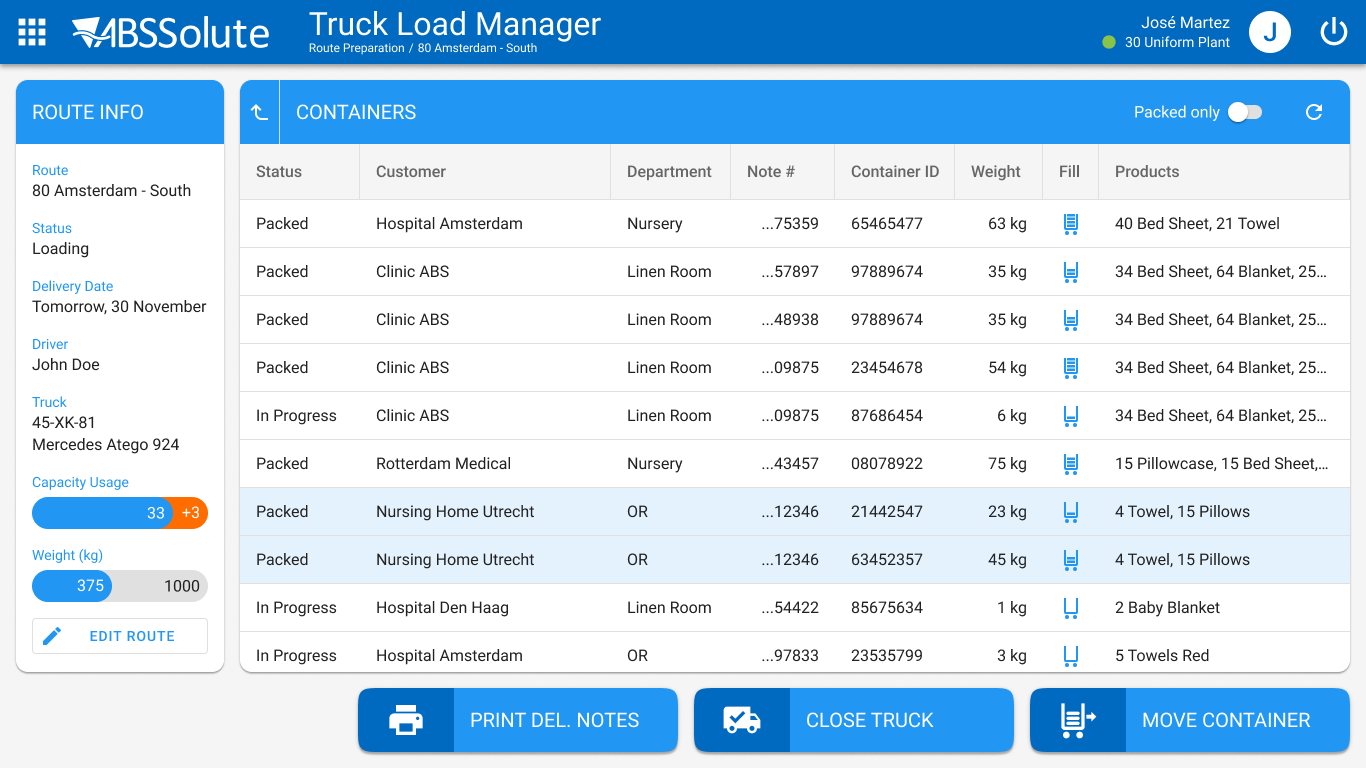Sort by Department column header
The width and height of the screenshot is (1366, 768).
coord(669,172)
